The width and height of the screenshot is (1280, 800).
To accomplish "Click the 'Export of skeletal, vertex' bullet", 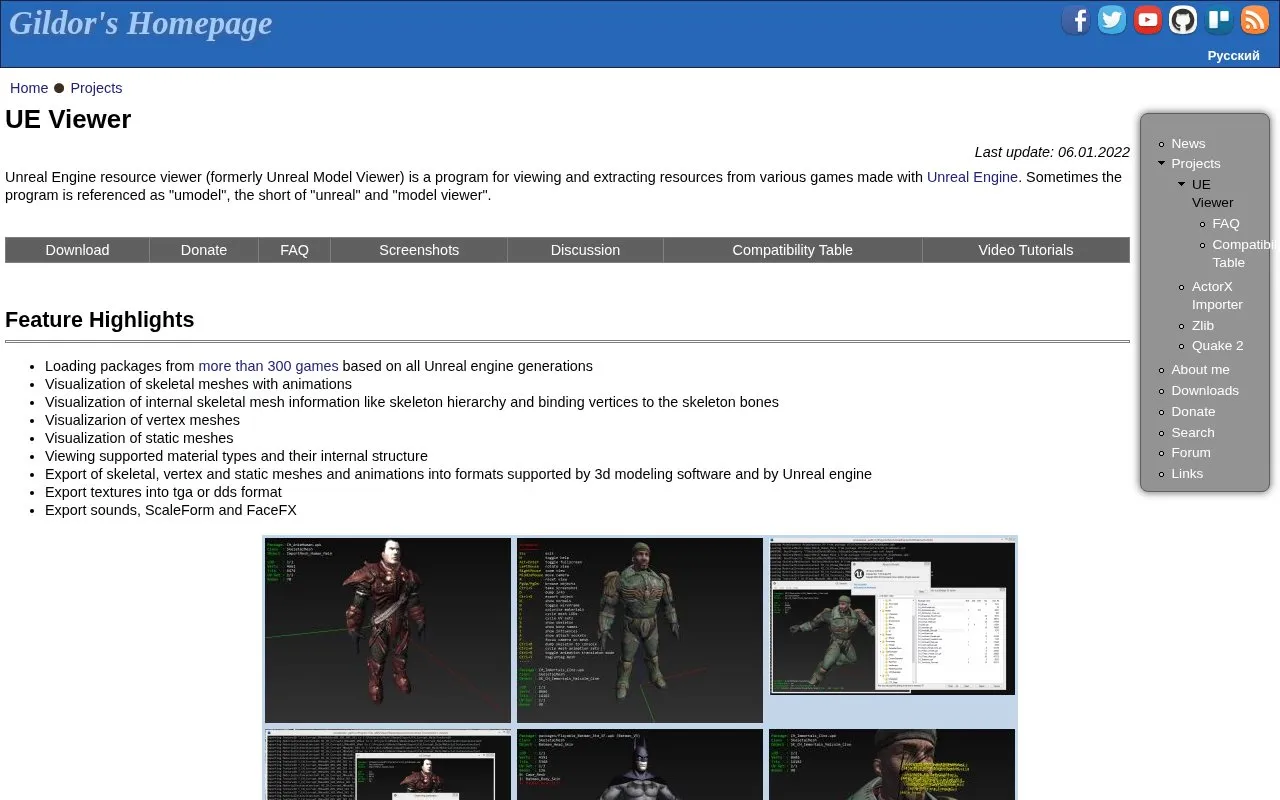I will pyautogui.click(x=458, y=474).
